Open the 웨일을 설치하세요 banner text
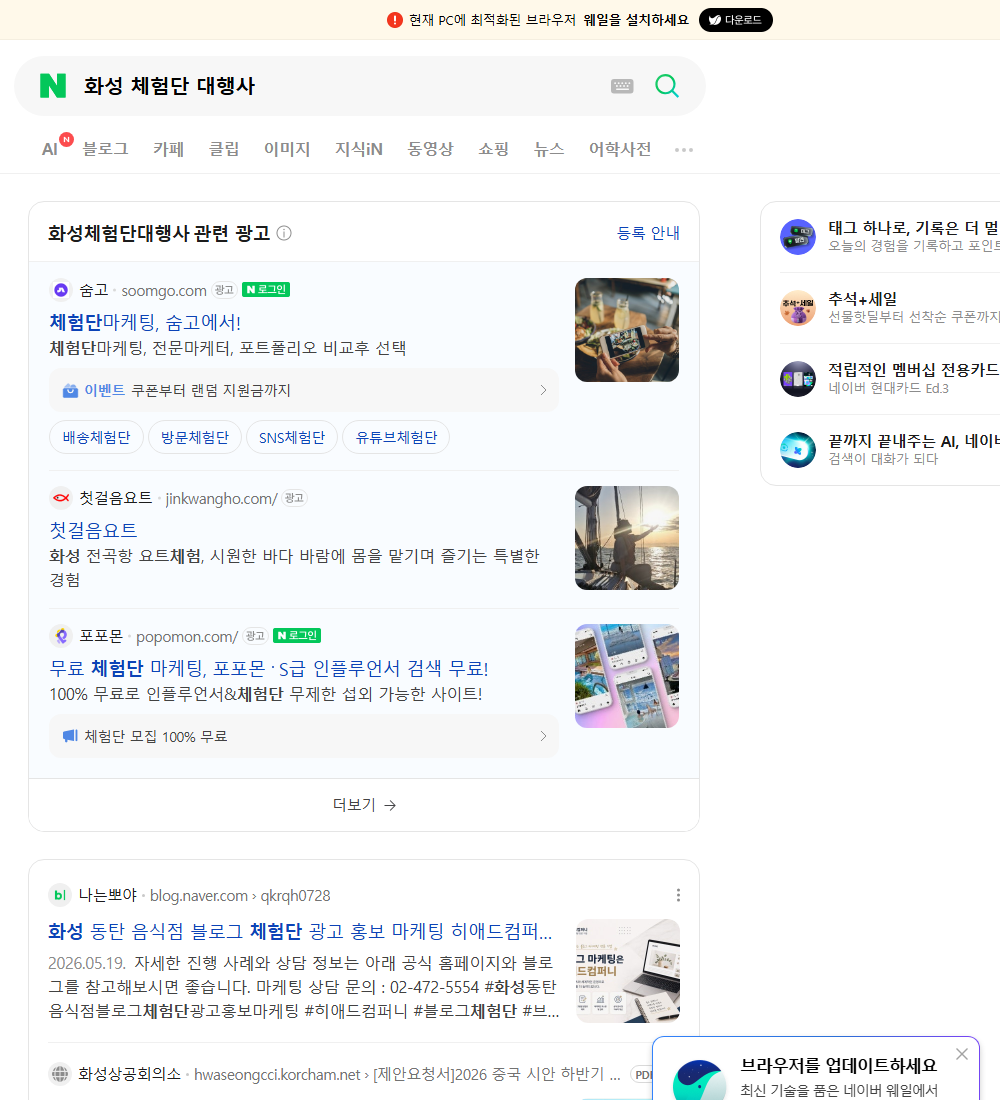The height and width of the screenshot is (1100, 1000). click(636, 20)
